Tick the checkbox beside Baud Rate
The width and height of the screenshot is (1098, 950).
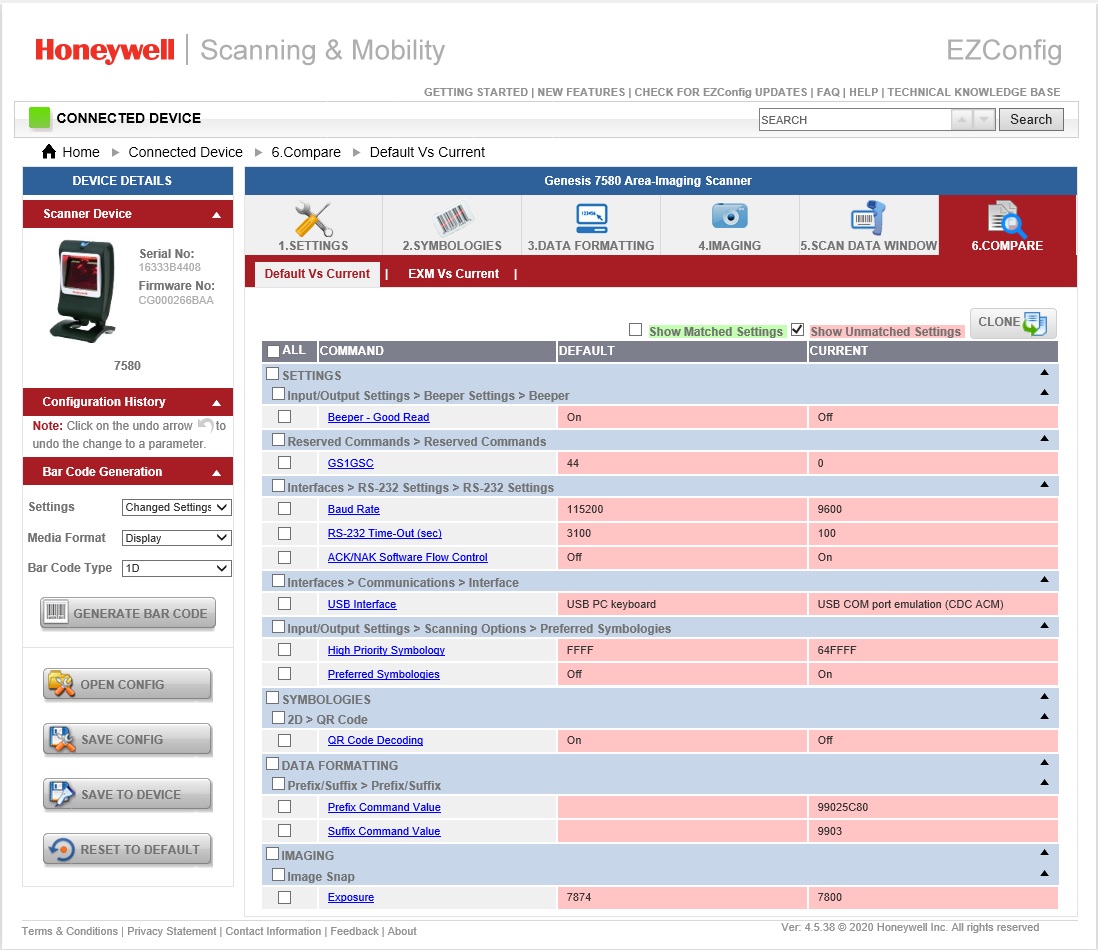pos(285,510)
